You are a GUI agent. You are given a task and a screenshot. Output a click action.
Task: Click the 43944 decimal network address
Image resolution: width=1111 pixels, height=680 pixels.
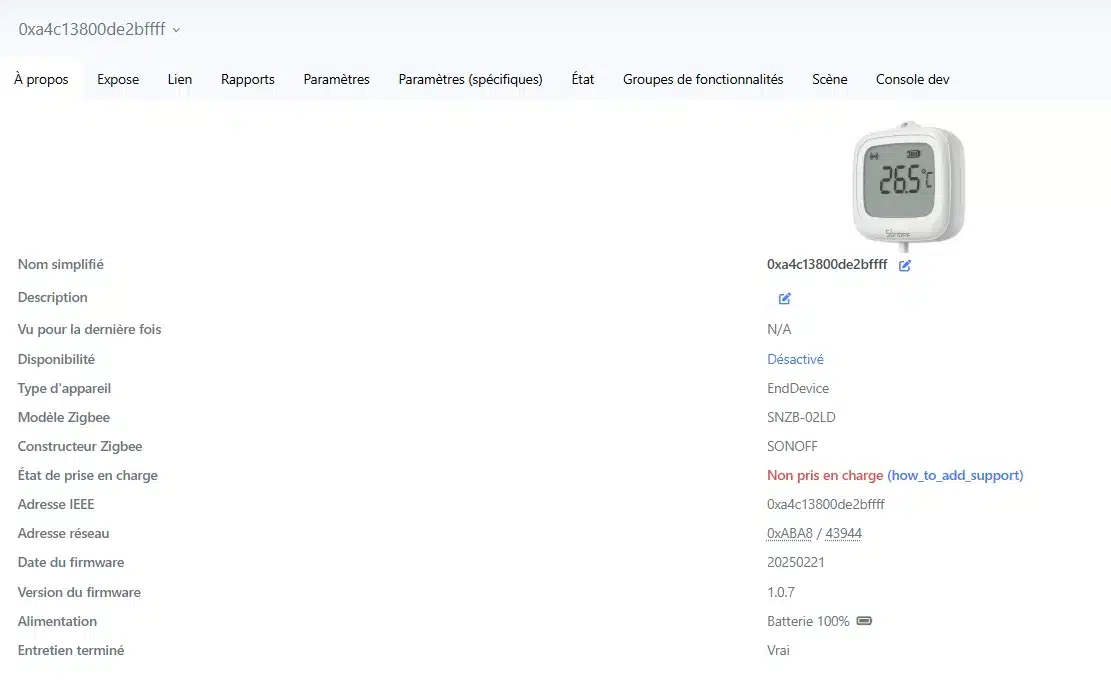[x=843, y=533]
